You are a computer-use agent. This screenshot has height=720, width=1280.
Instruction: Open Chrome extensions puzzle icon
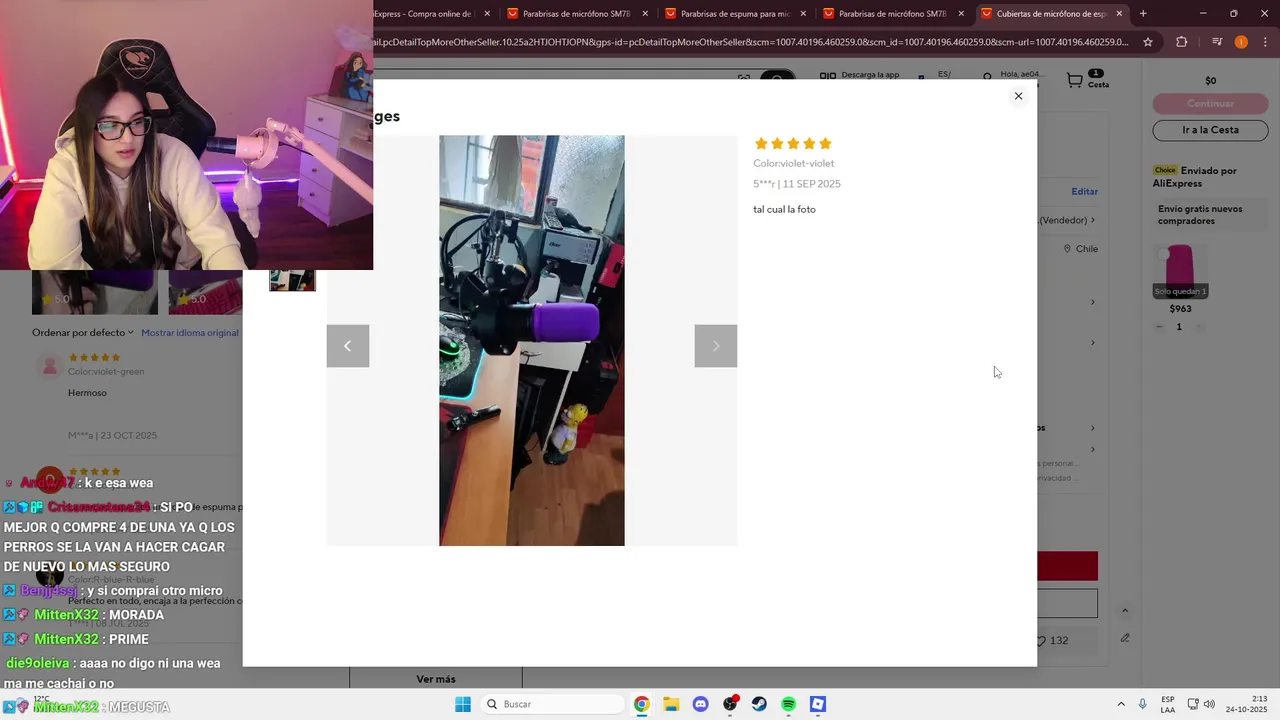[x=1182, y=42]
